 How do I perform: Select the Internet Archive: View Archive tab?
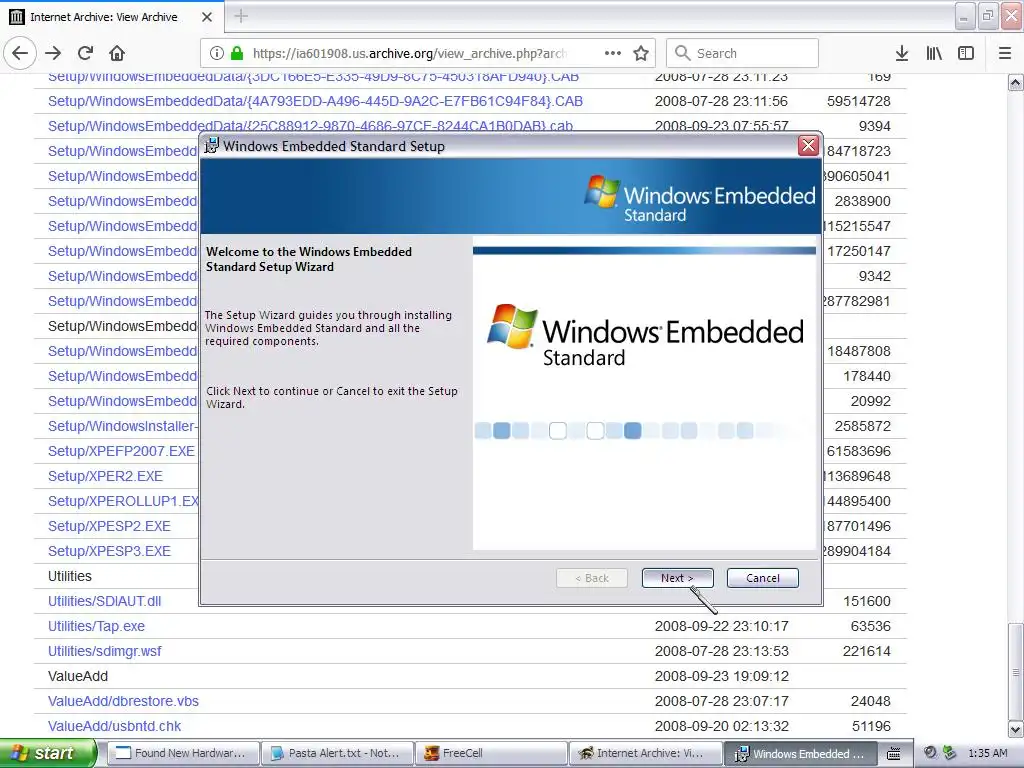pos(112,16)
